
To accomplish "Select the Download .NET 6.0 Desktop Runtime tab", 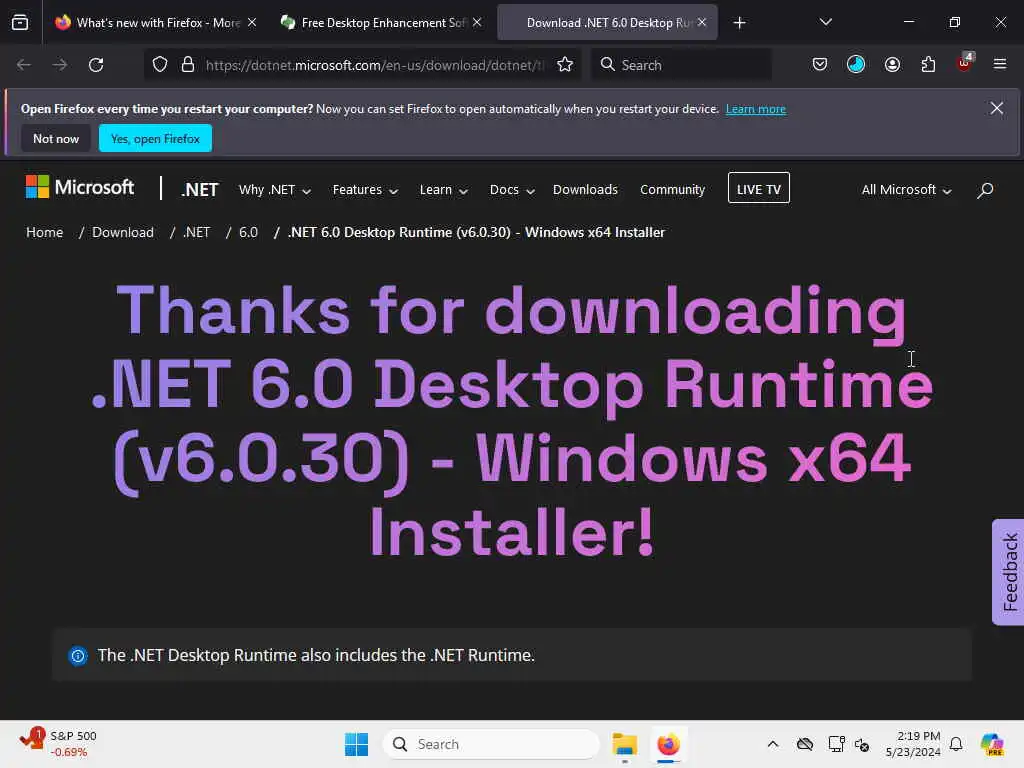I will (607, 23).
